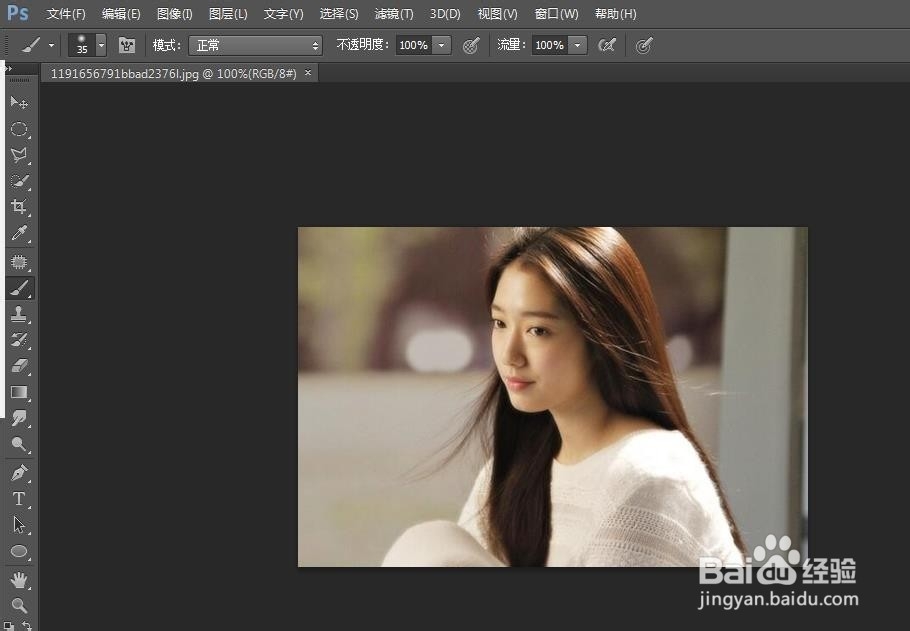
Task: Select the Eyedropper tool
Action: tap(19, 233)
